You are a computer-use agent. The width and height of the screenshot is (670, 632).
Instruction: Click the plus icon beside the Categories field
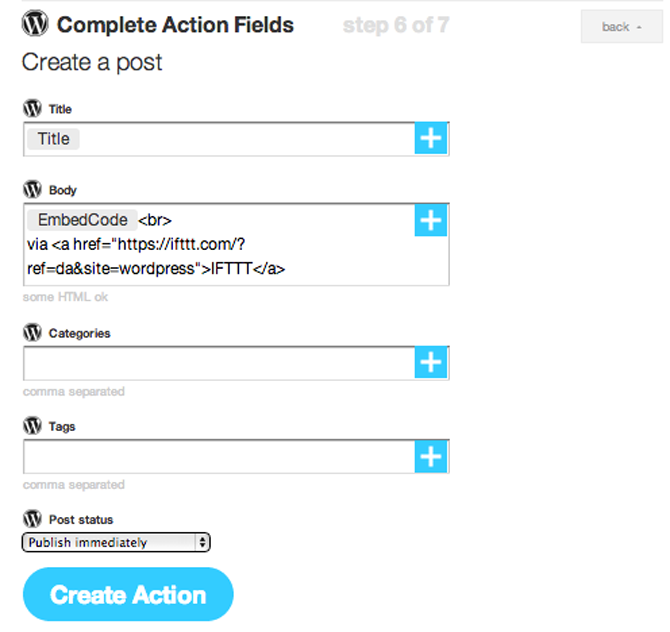(431, 362)
